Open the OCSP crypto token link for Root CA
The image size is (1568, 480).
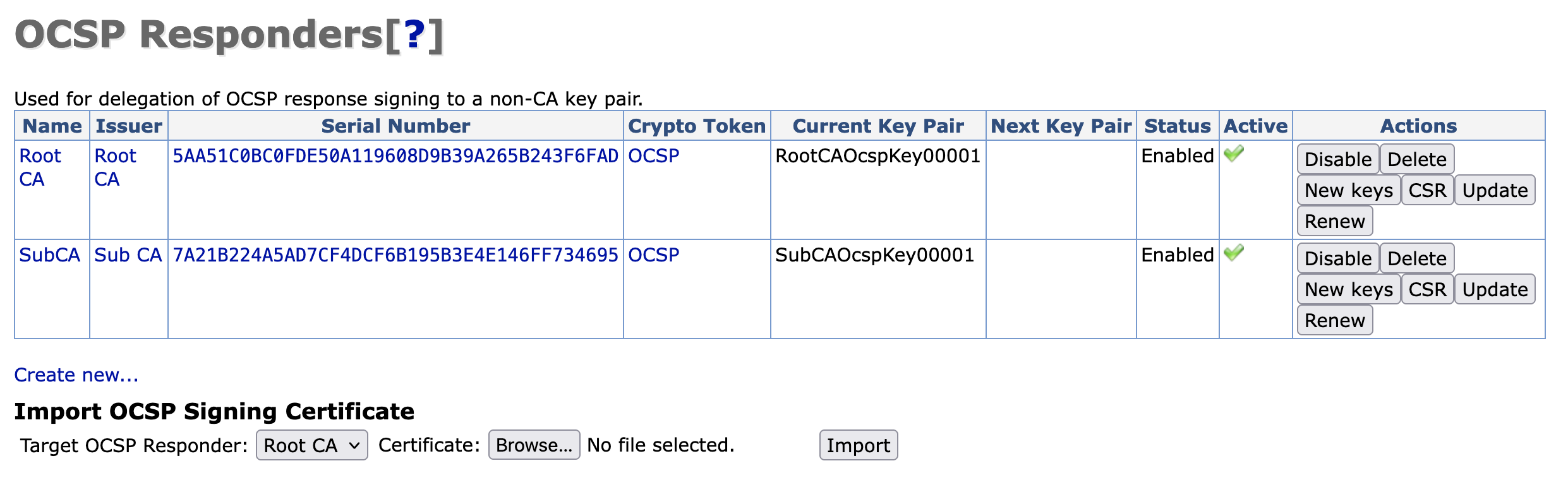[x=653, y=156]
